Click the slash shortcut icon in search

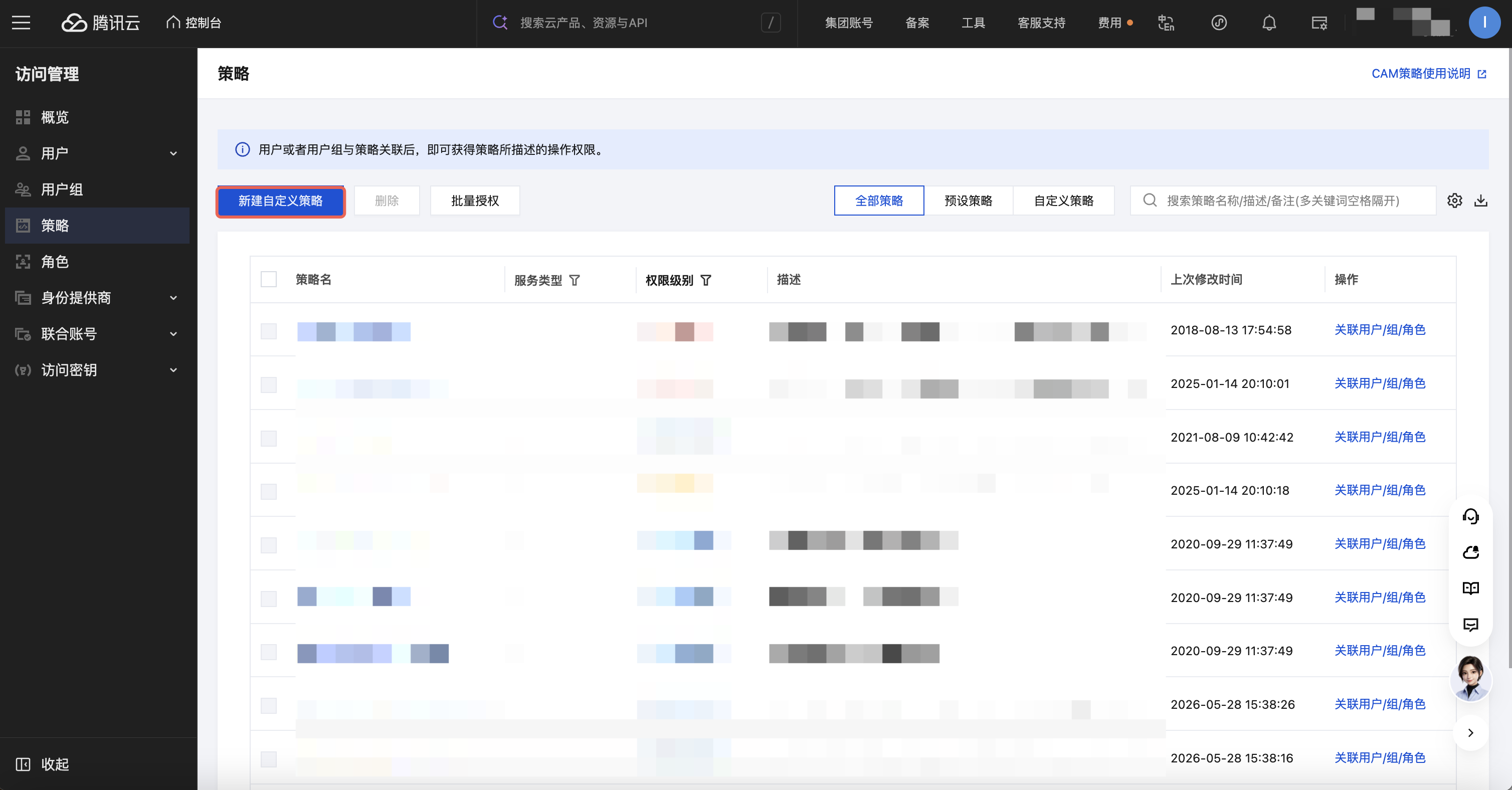[x=771, y=23]
